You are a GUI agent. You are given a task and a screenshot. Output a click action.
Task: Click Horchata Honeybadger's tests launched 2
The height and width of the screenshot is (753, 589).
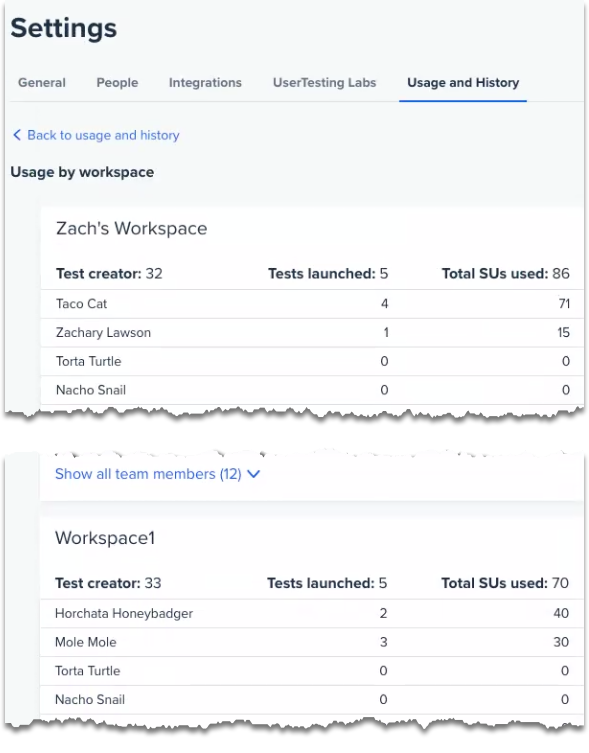(383, 613)
